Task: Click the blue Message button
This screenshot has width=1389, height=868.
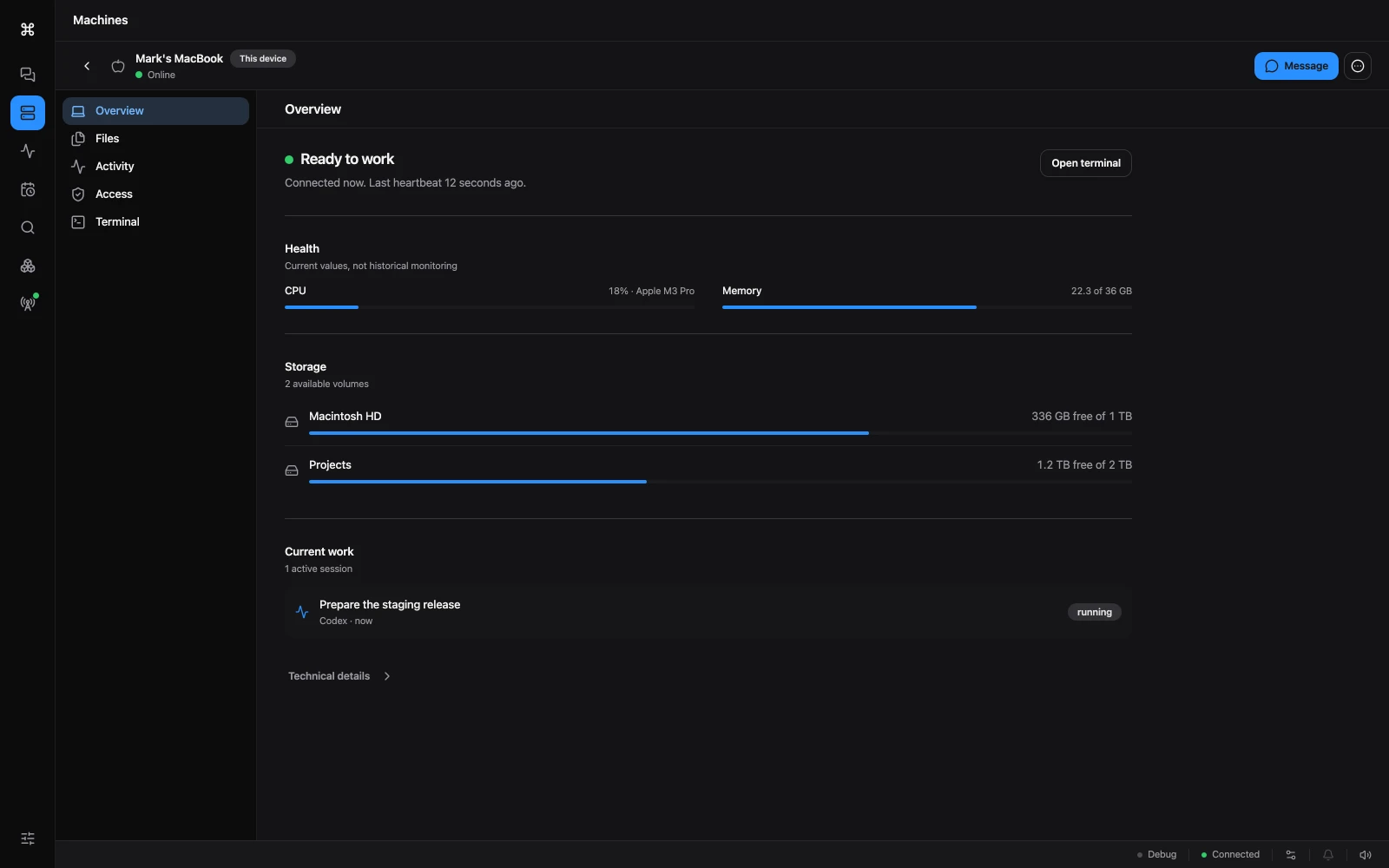Action: 1296,66
